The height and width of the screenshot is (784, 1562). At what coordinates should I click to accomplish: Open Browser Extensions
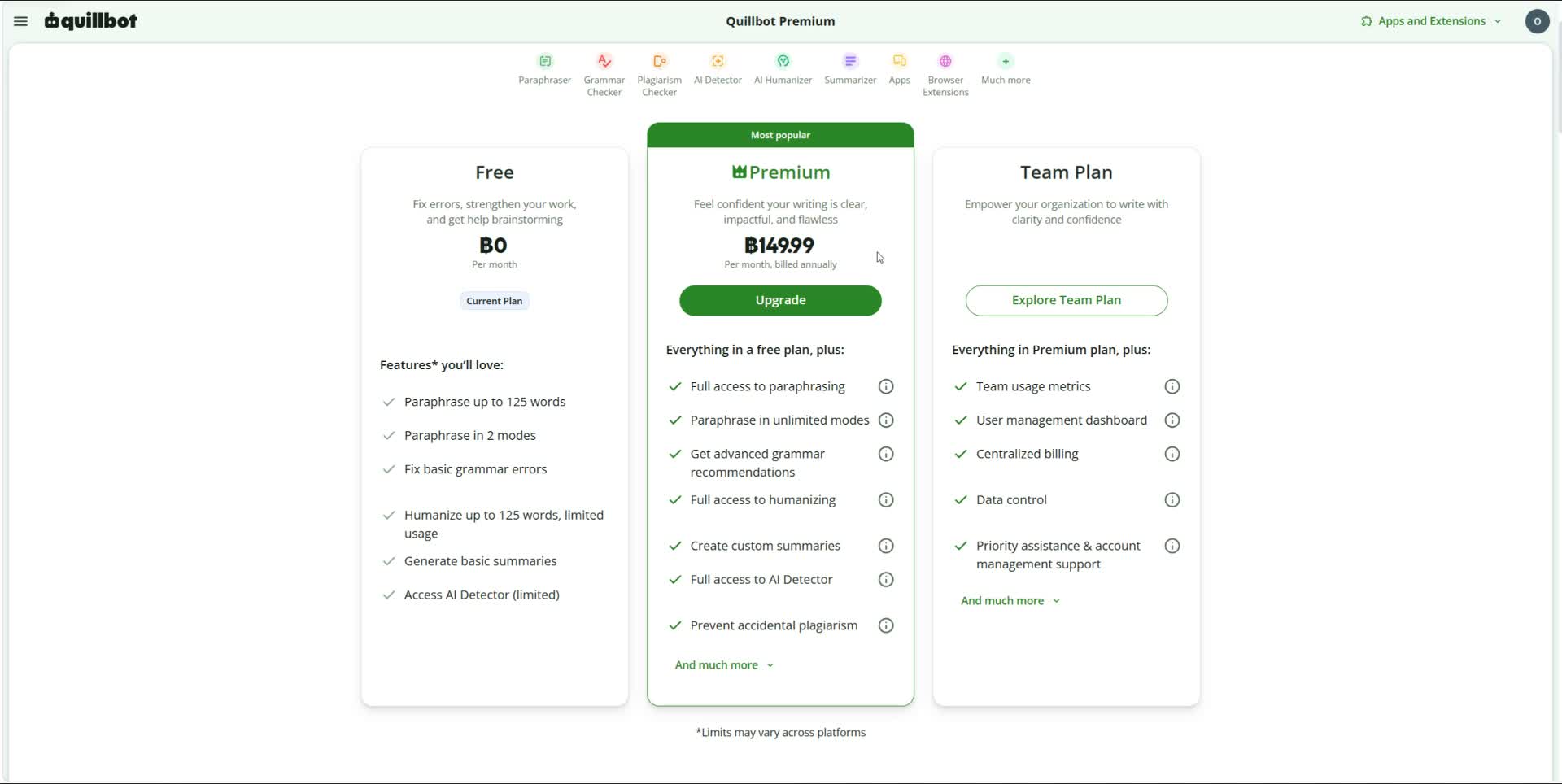coord(945,75)
